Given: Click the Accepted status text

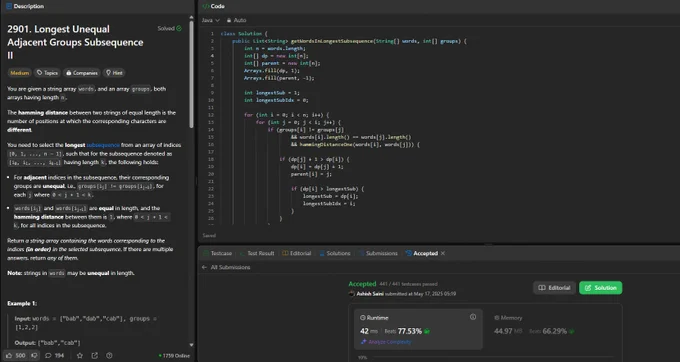Looking at the screenshot, I should [362, 284].
